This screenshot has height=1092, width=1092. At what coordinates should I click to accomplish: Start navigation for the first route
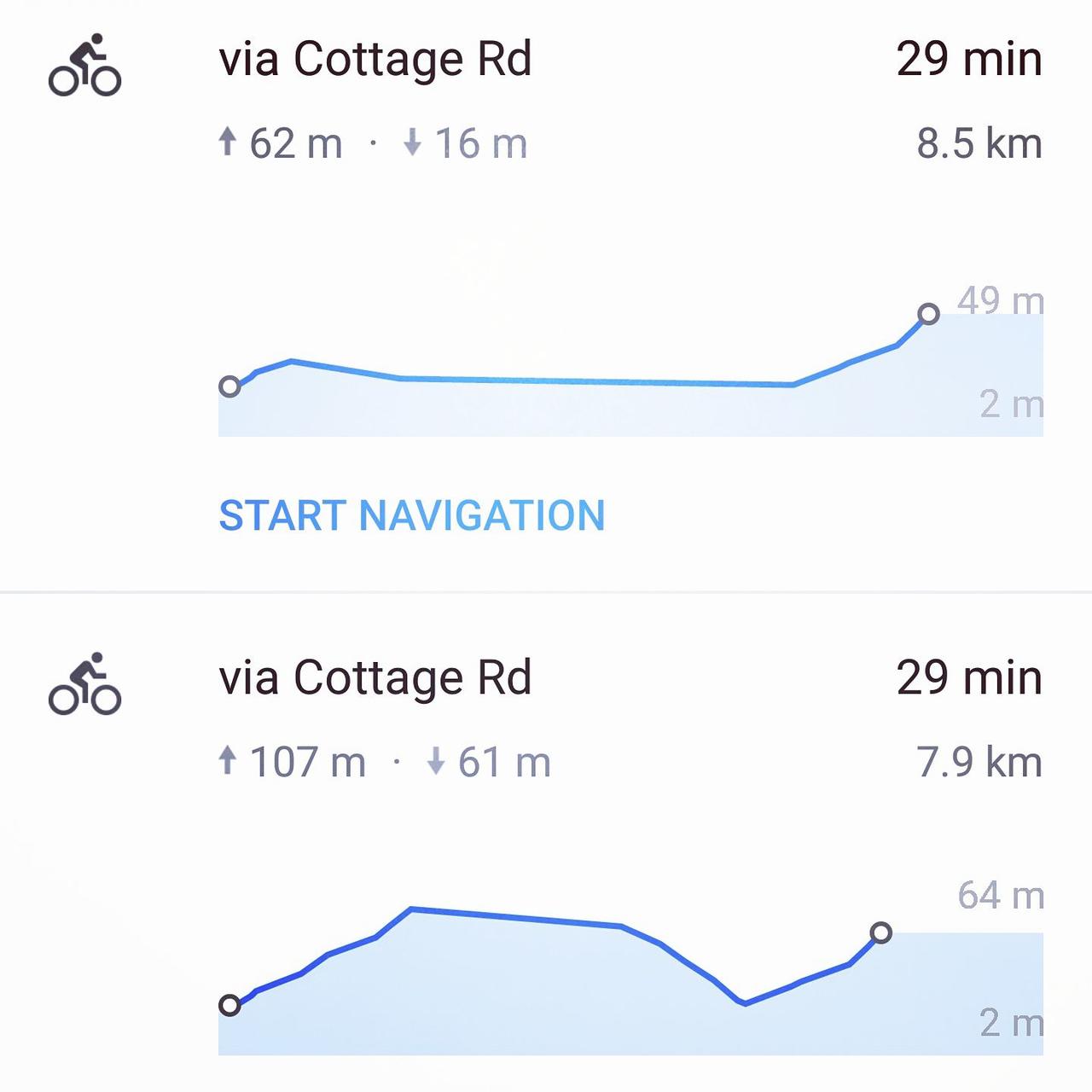tap(412, 516)
